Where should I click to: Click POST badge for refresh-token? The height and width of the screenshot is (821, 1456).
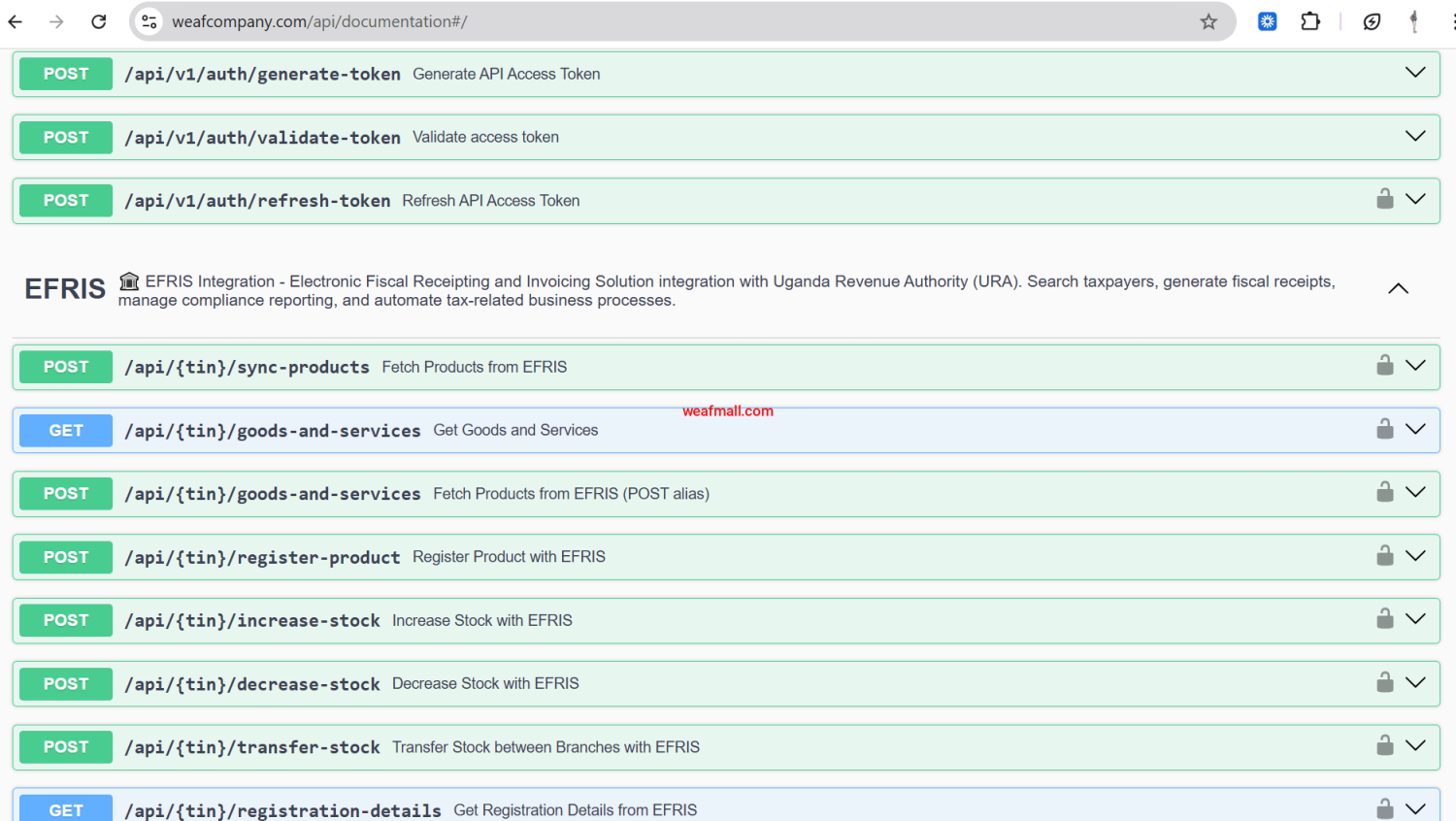tap(66, 200)
